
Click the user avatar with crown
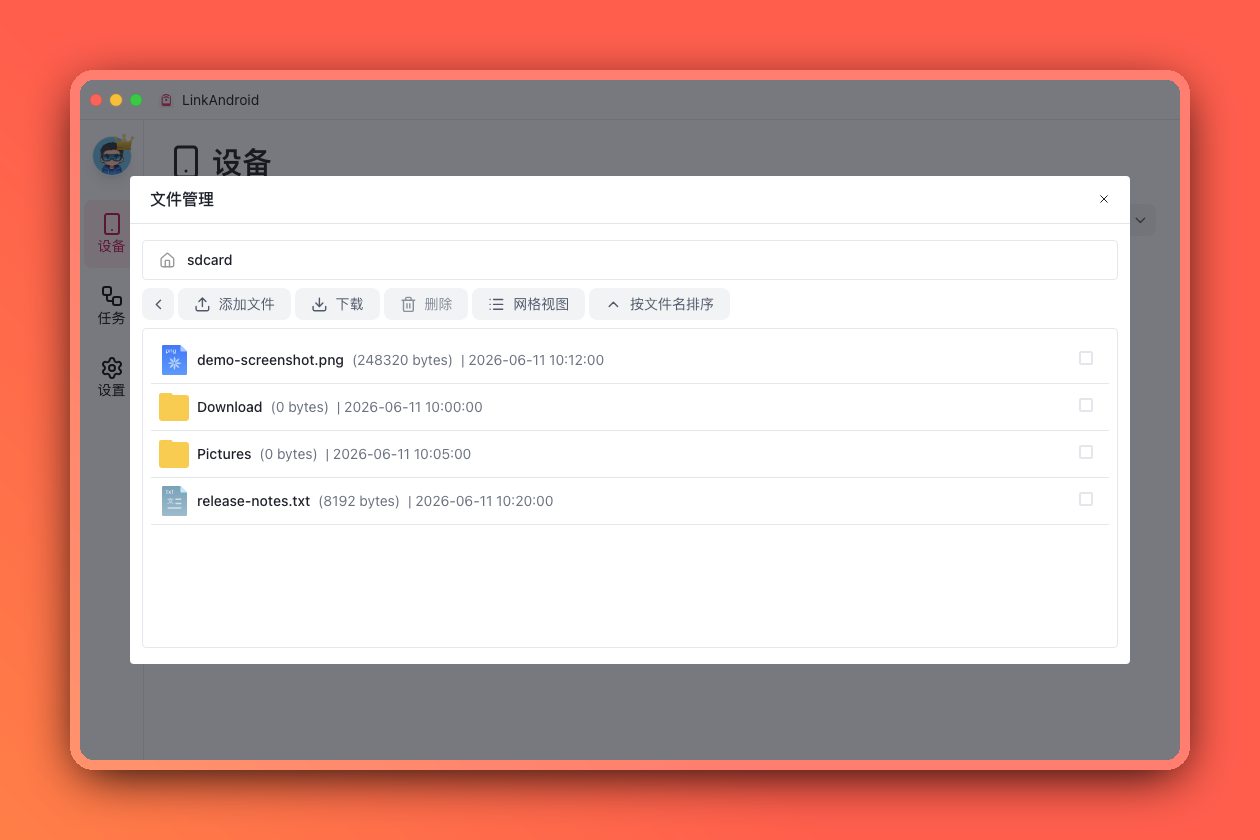point(112,156)
